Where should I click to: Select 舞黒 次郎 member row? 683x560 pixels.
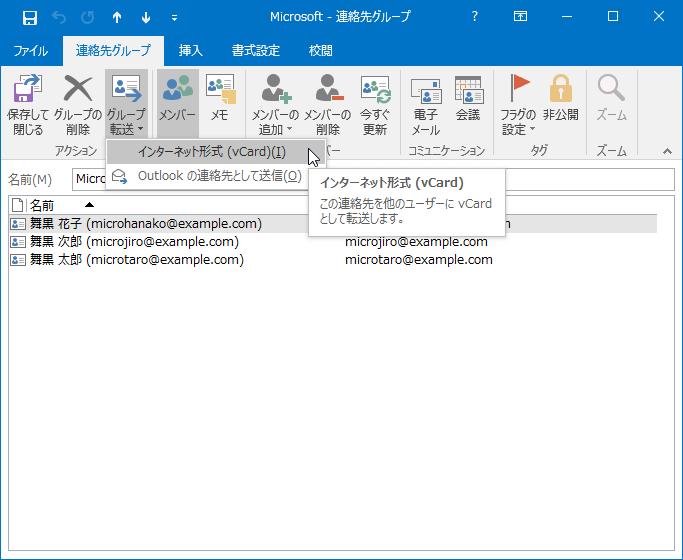(333, 242)
